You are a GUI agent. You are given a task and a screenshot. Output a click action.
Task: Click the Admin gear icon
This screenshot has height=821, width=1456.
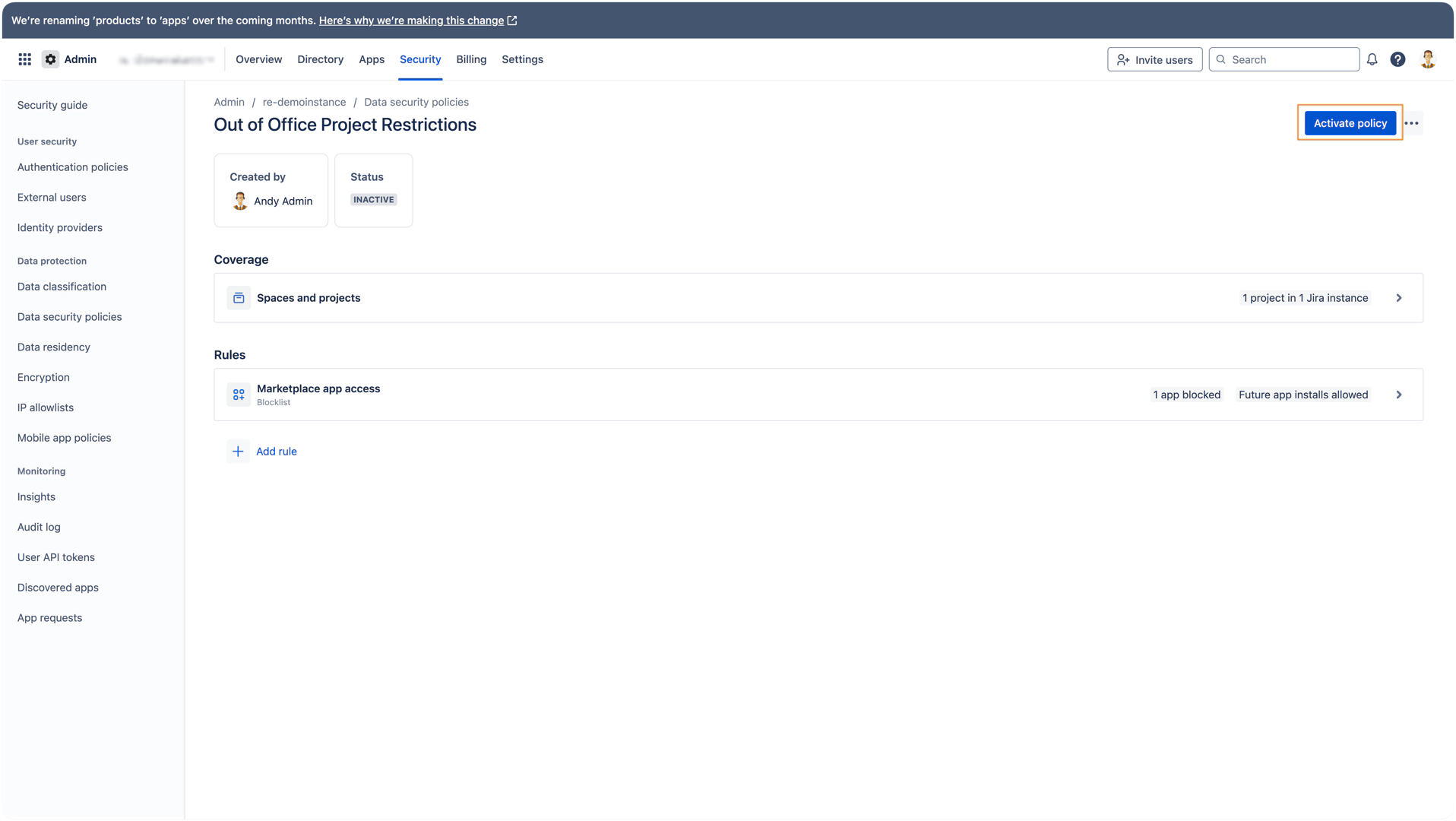(50, 59)
